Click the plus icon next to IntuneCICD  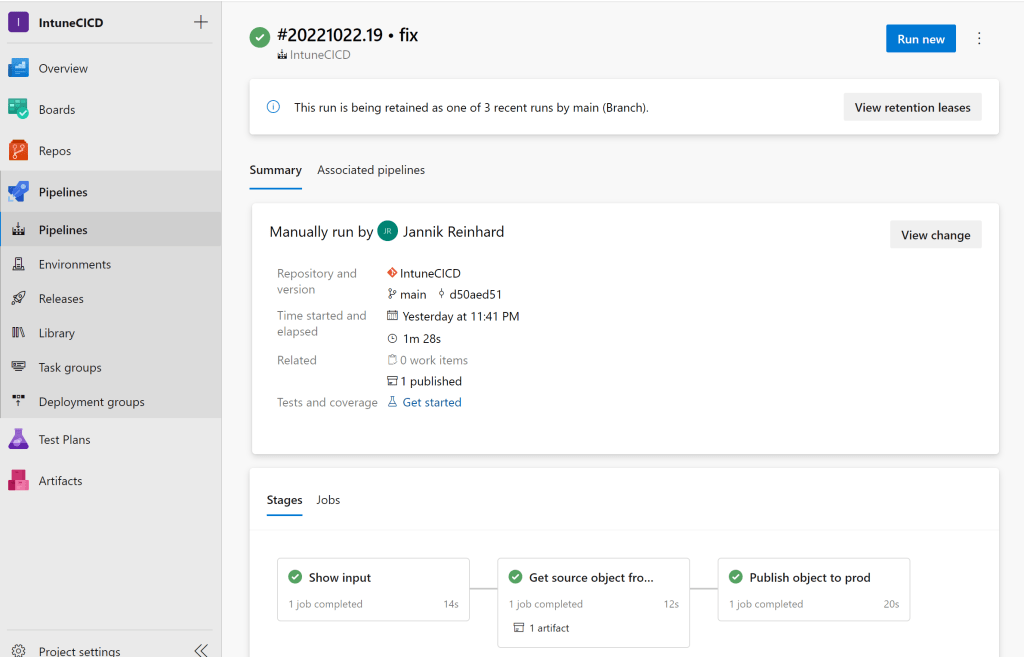tap(201, 22)
